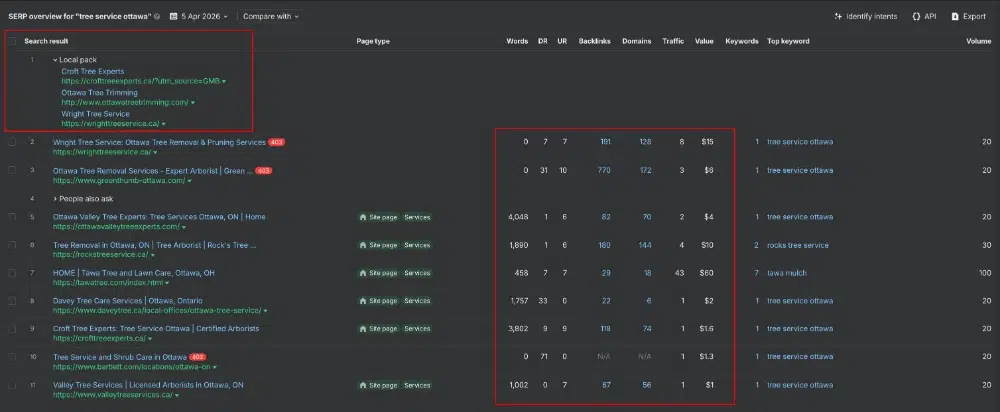
Task: Check the box for the Tawa Tree row
Action: [x=12, y=274]
